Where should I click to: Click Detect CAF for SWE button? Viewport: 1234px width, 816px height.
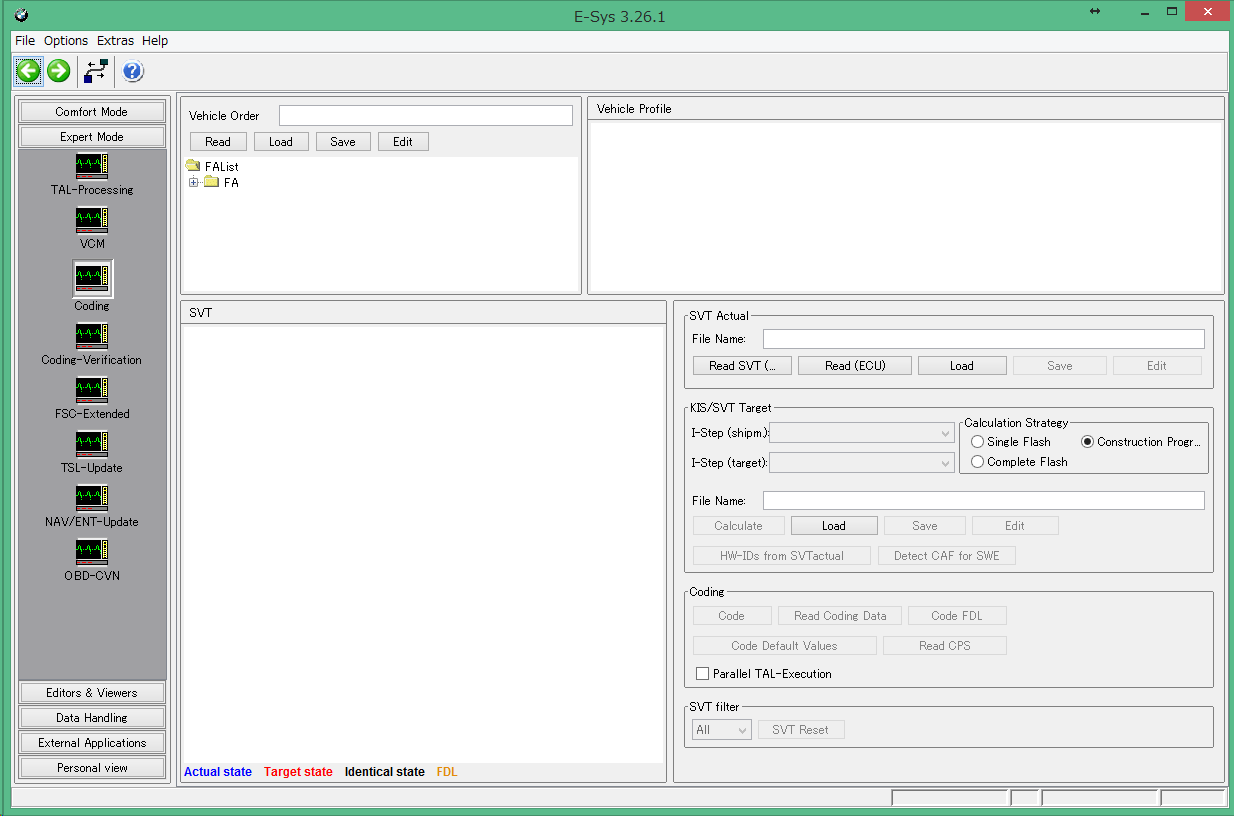point(947,556)
